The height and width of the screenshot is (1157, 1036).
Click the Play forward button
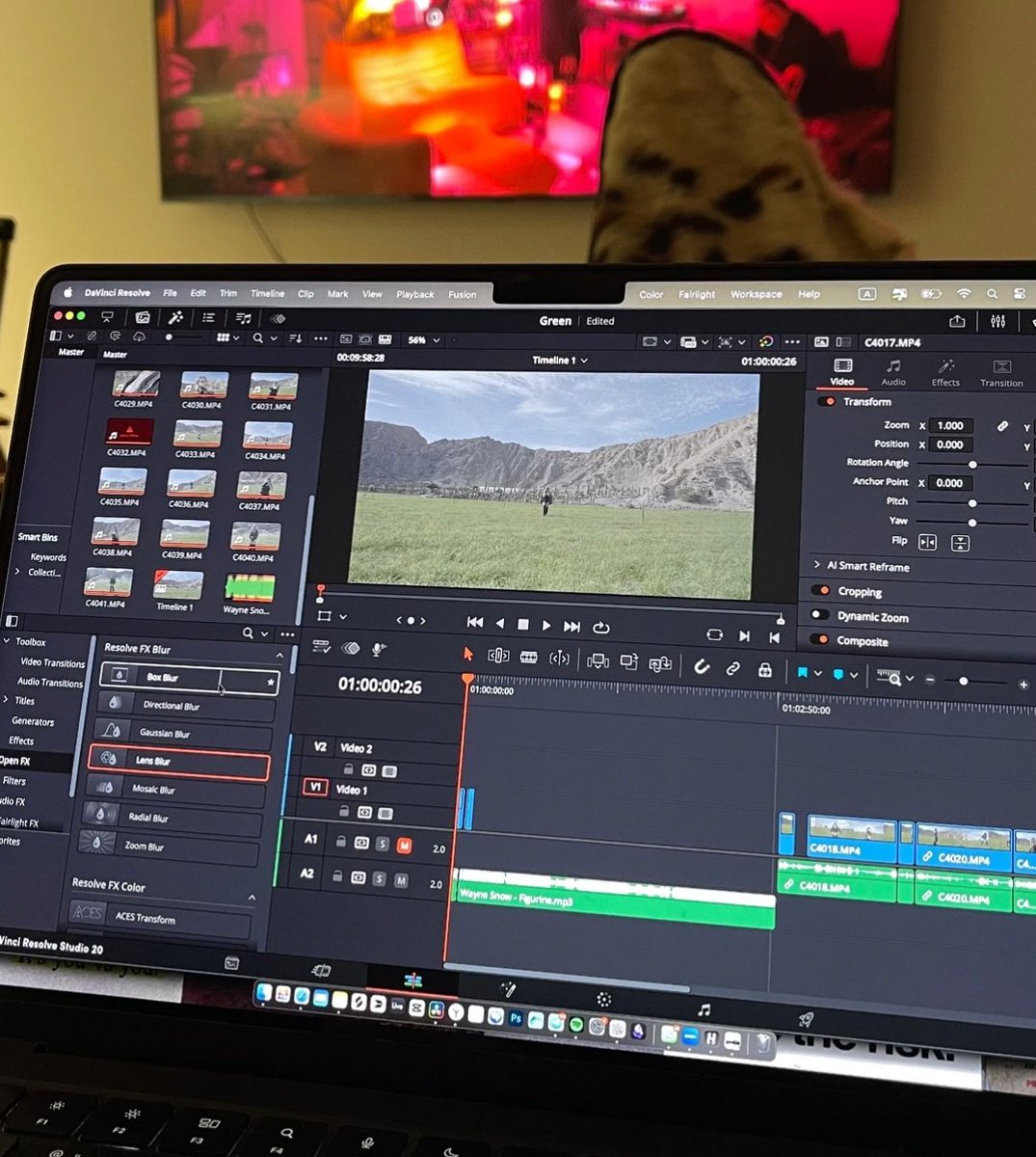[546, 626]
